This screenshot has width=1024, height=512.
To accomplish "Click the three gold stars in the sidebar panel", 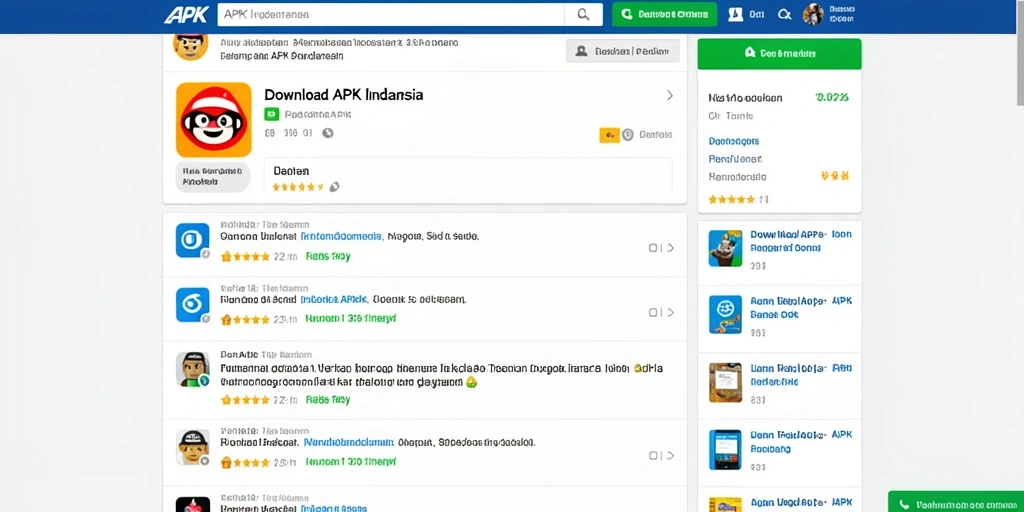I will tap(835, 176).
